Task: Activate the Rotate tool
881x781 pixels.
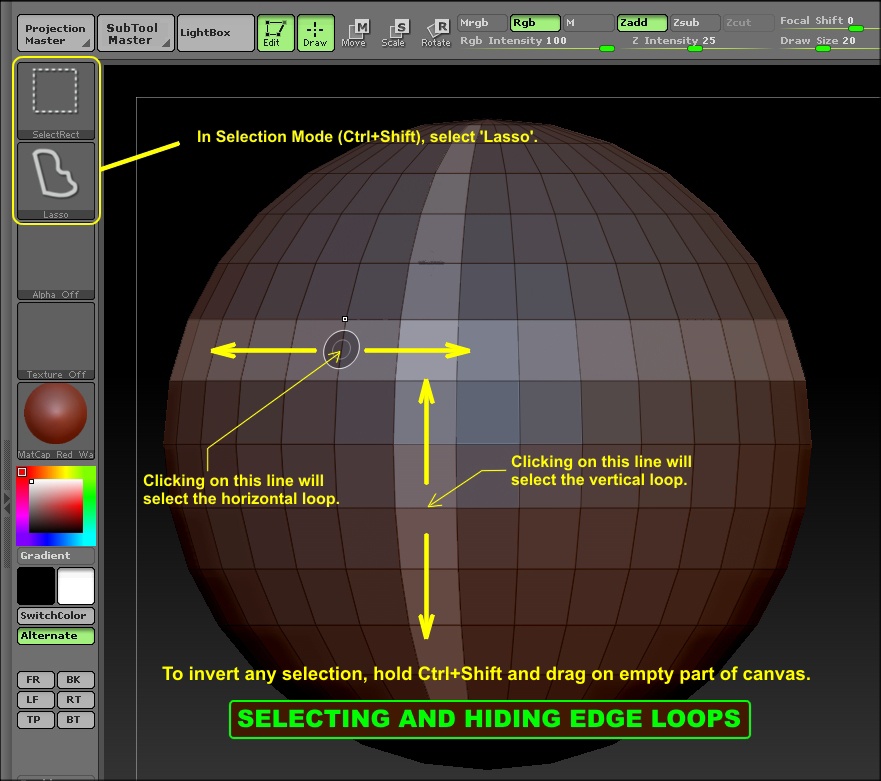Action: coord(436,33)
